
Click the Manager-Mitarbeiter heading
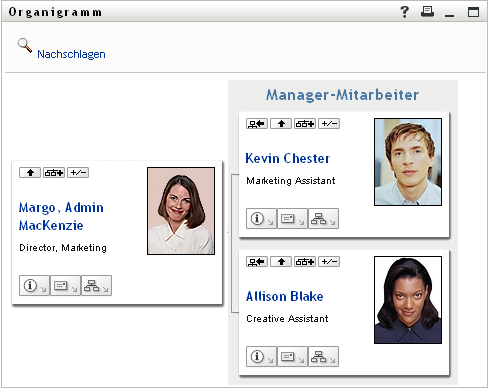click(x=342, y=95)
